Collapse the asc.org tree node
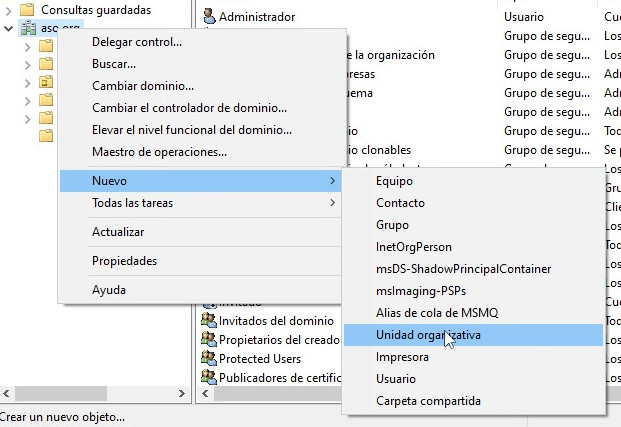This screenshot has height=427, width=621. click(x=9, y=28)
